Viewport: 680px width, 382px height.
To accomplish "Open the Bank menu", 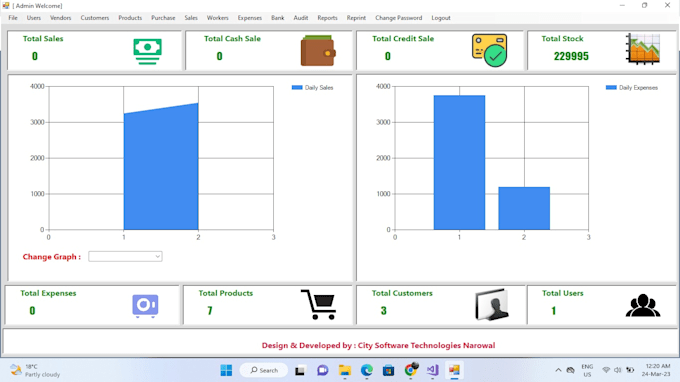I will coord(278,18).
